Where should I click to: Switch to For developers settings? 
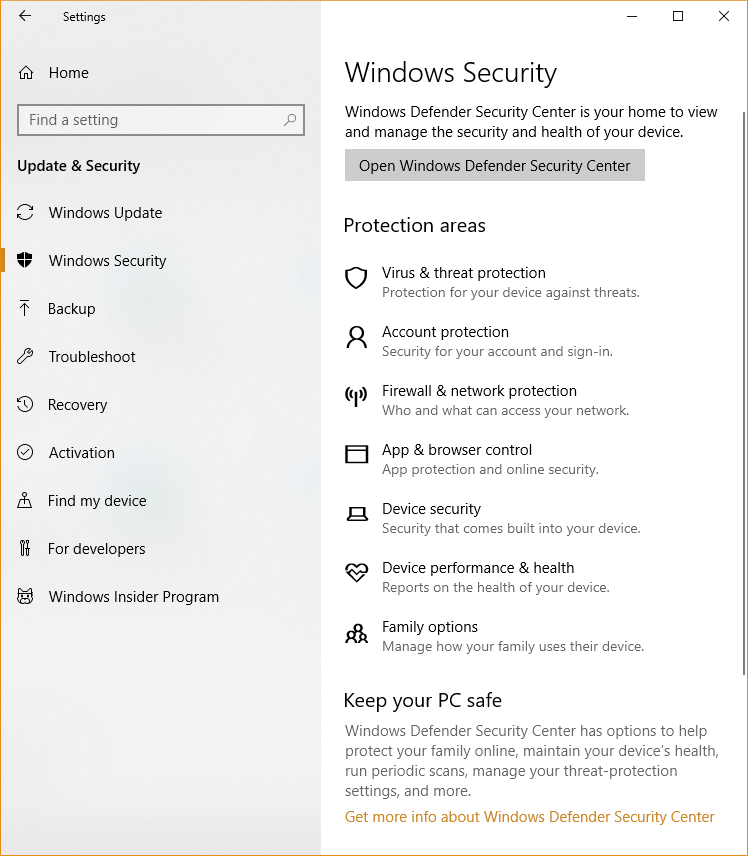coord(96,549)
